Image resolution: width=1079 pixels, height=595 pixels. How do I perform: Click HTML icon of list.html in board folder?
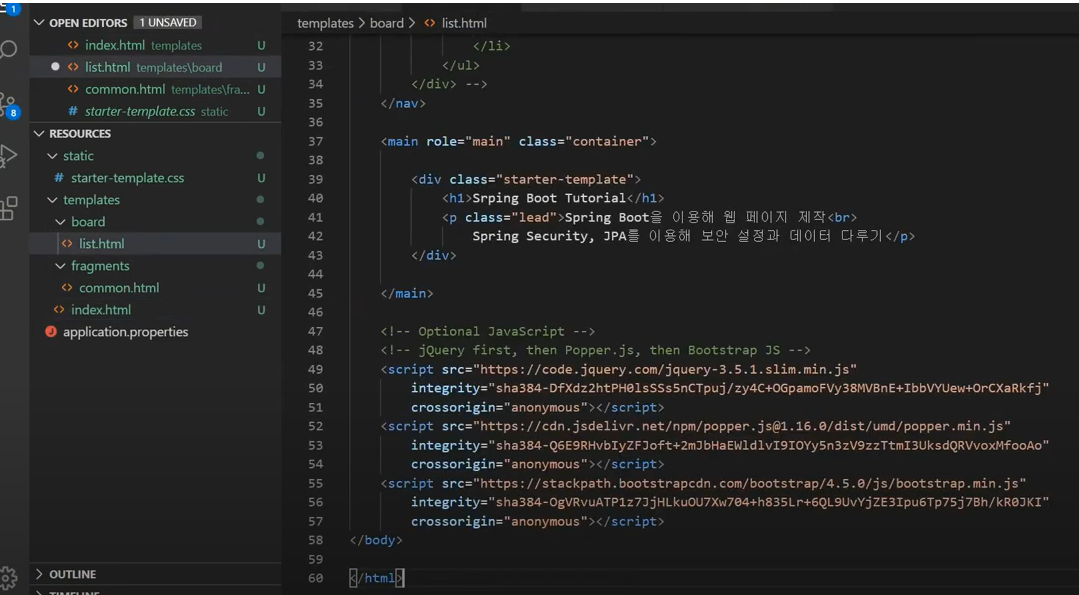pyautogui.click(x=67, y=244)
